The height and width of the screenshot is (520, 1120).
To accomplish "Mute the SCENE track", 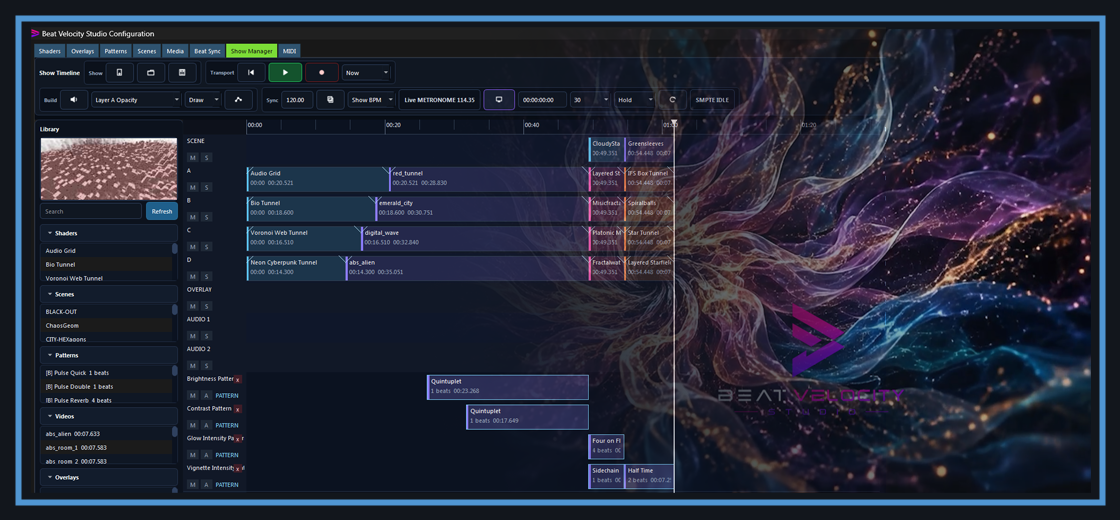I will tap(193, 158).
